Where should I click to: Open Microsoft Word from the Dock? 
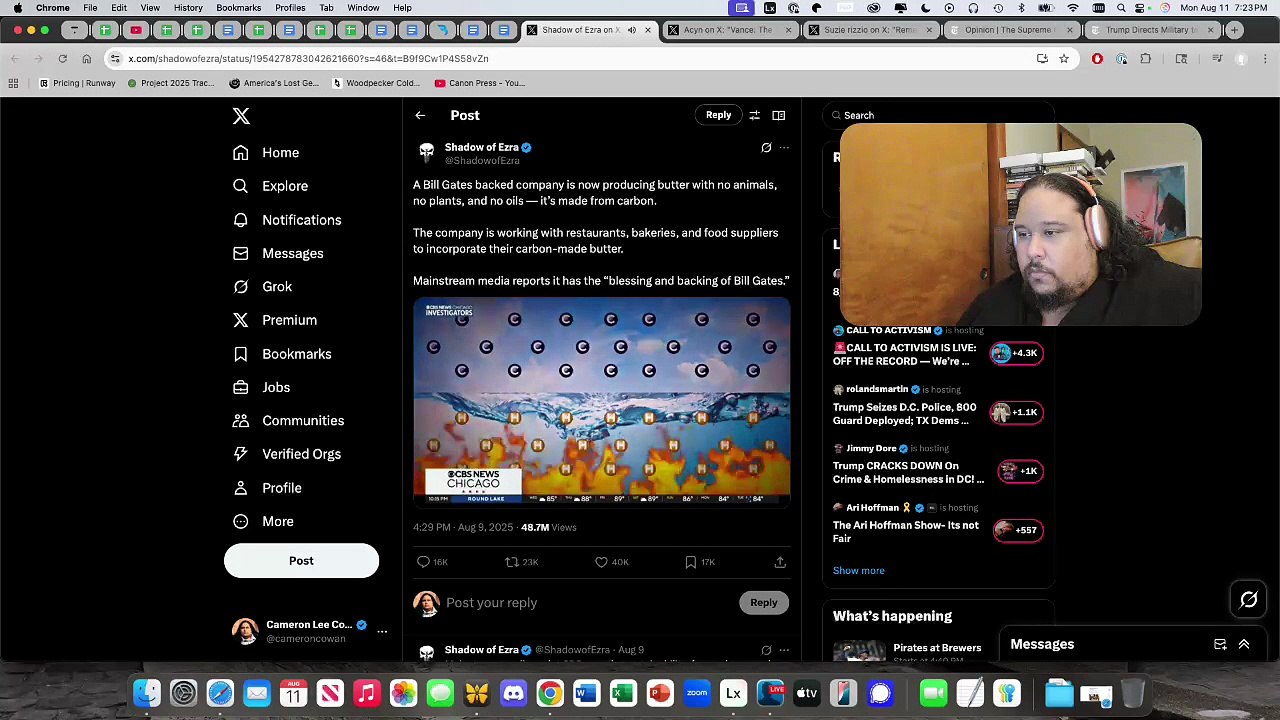pyautogui.click(x=587, y=693)
